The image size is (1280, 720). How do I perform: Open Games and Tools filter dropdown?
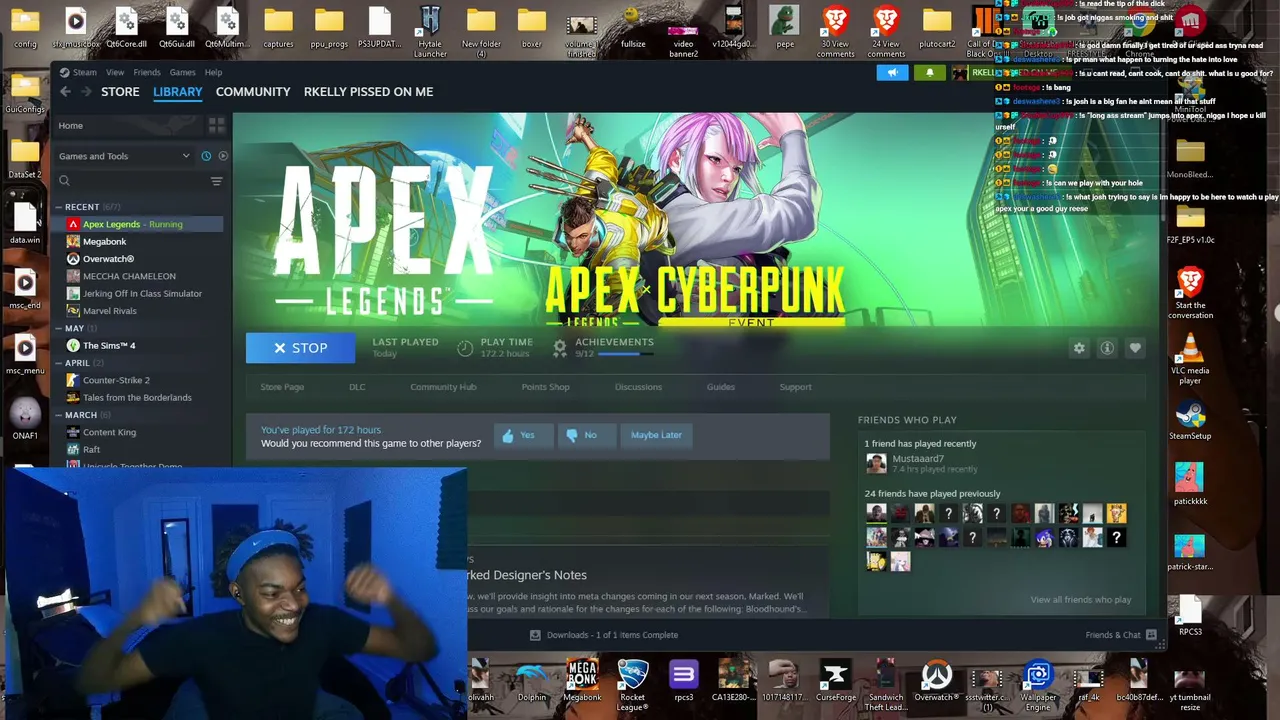click(124, 156)
